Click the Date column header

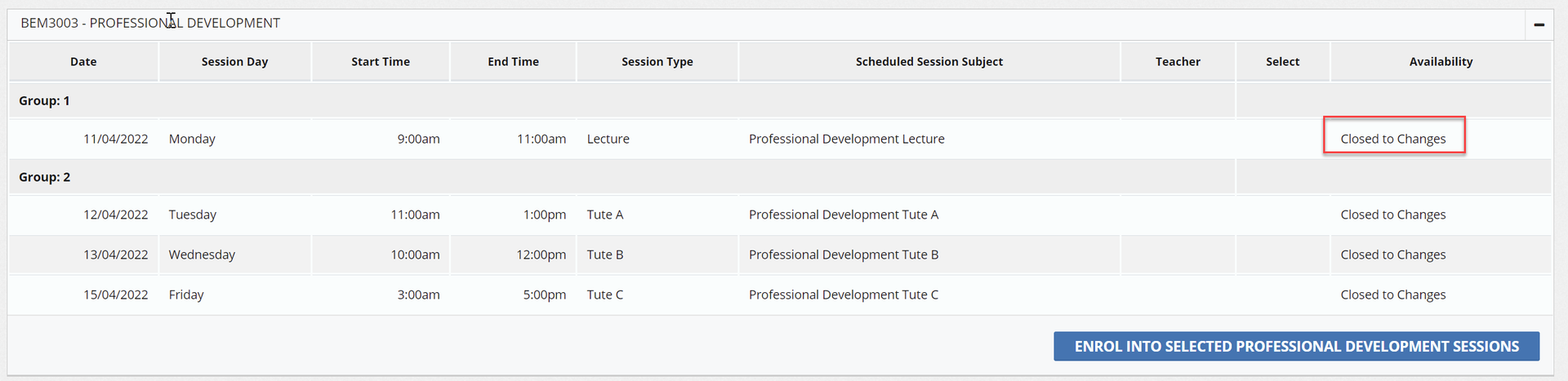point(83,62)
